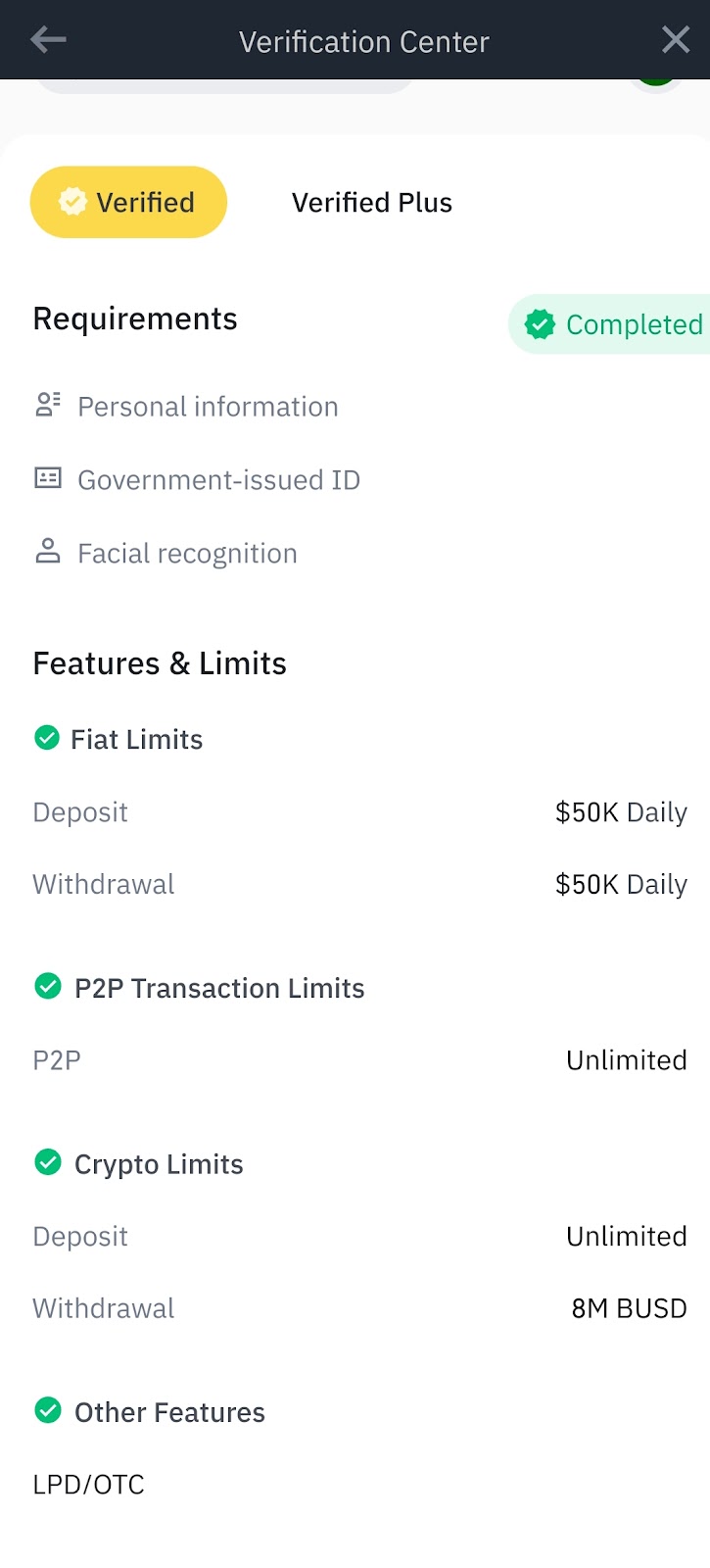The width and height of the screenshot is (710, 1568).
Task: Click the Personal information icon
Action: (48, 405)
